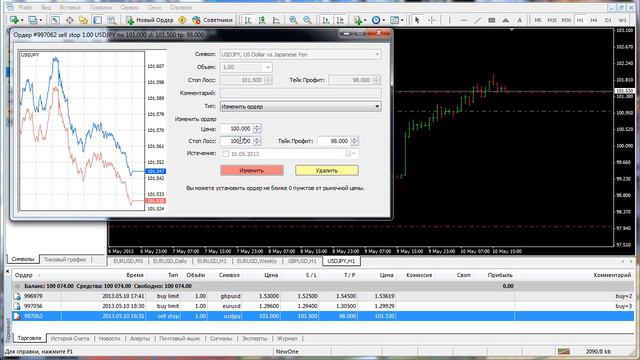The image size is (640, 360).
Task: Select the horizontal line drawing tool
Action: [464, 20]
